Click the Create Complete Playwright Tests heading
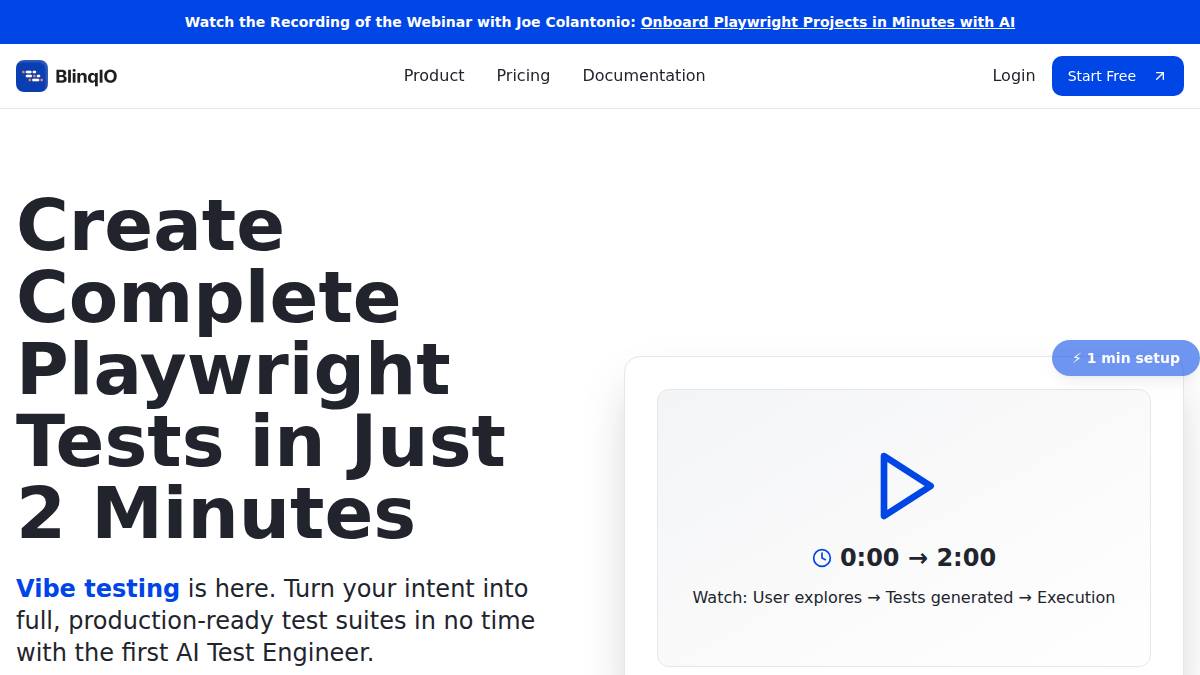This screenshot has width=1200, height=675. 260,368
